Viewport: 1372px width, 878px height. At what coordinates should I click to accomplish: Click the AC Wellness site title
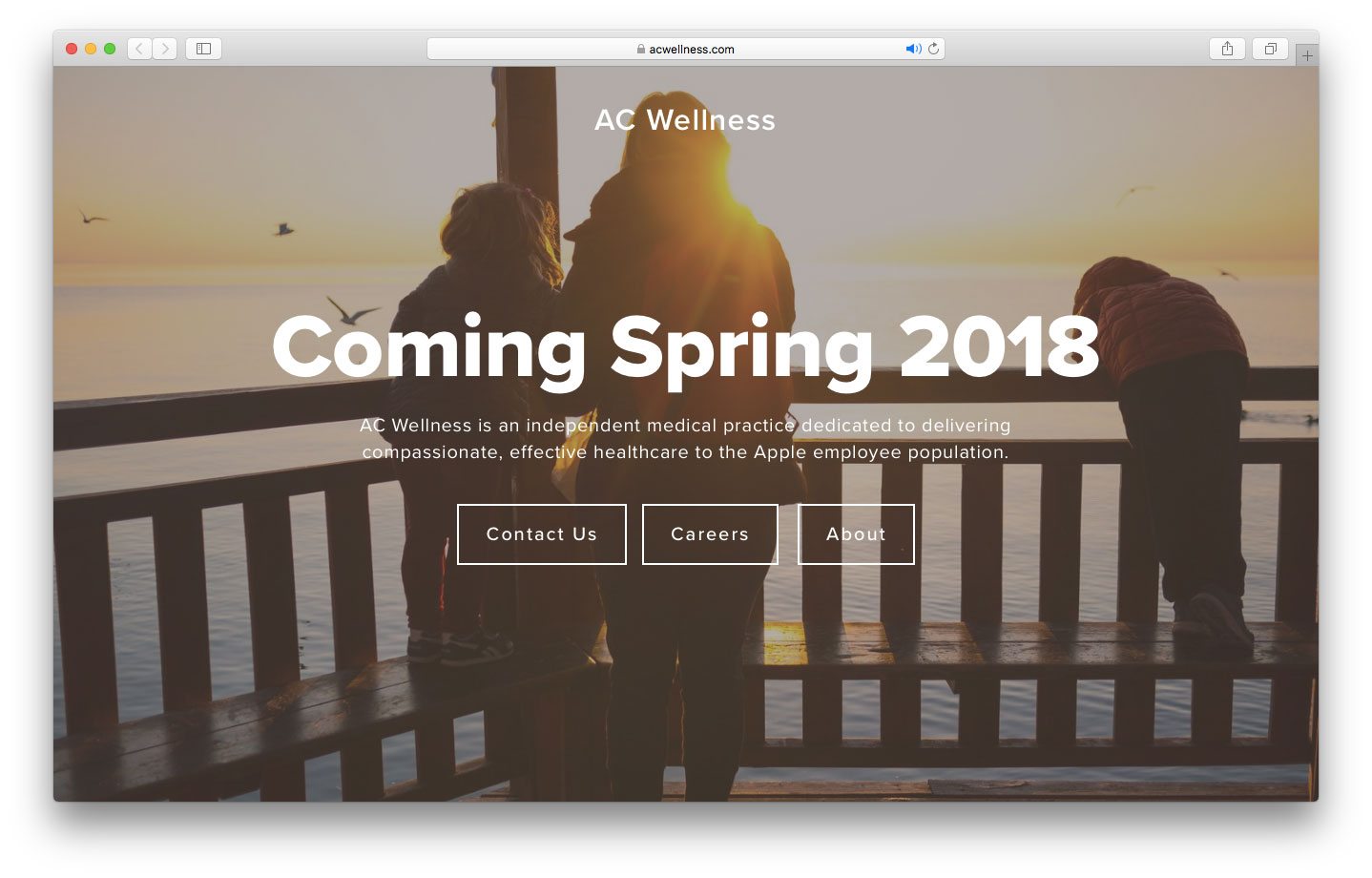pos(685,120)
